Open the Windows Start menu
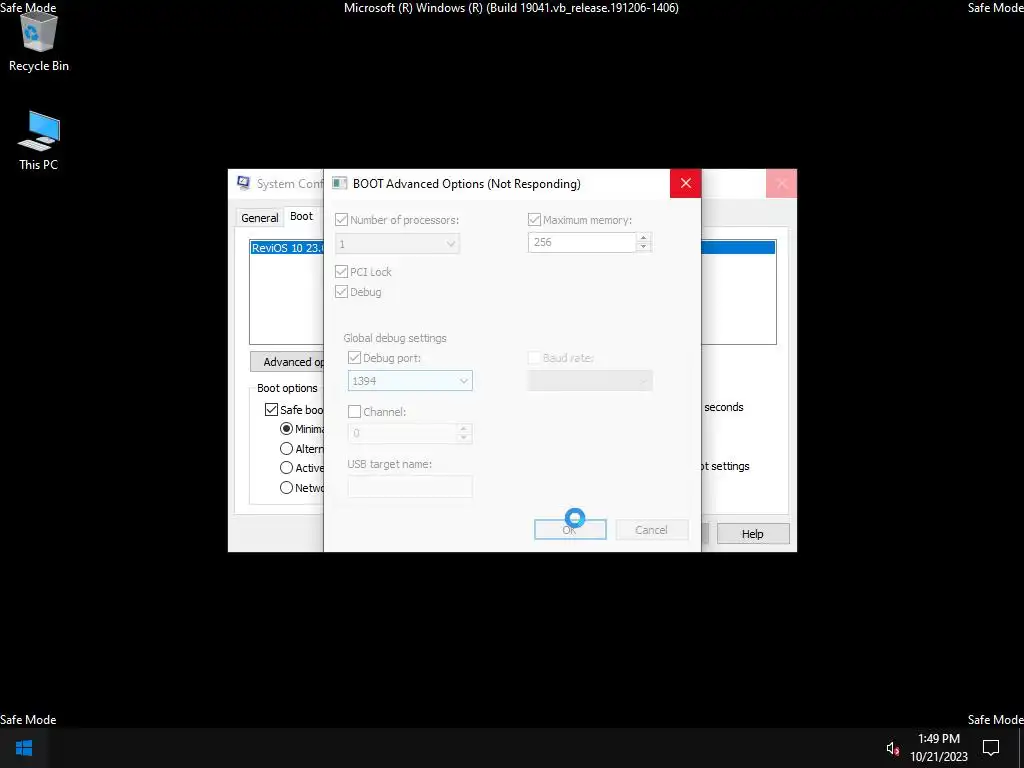This screenshot has width=1024, height=768. point(24,748)
